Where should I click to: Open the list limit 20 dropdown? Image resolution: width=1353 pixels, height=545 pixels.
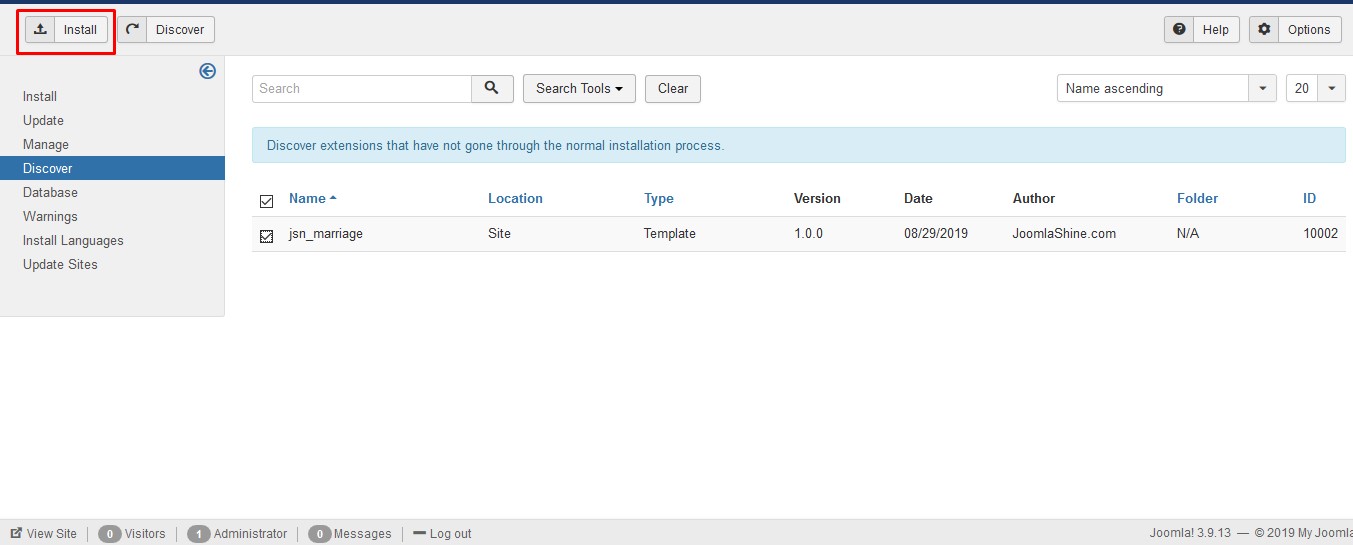(1315, 88)
